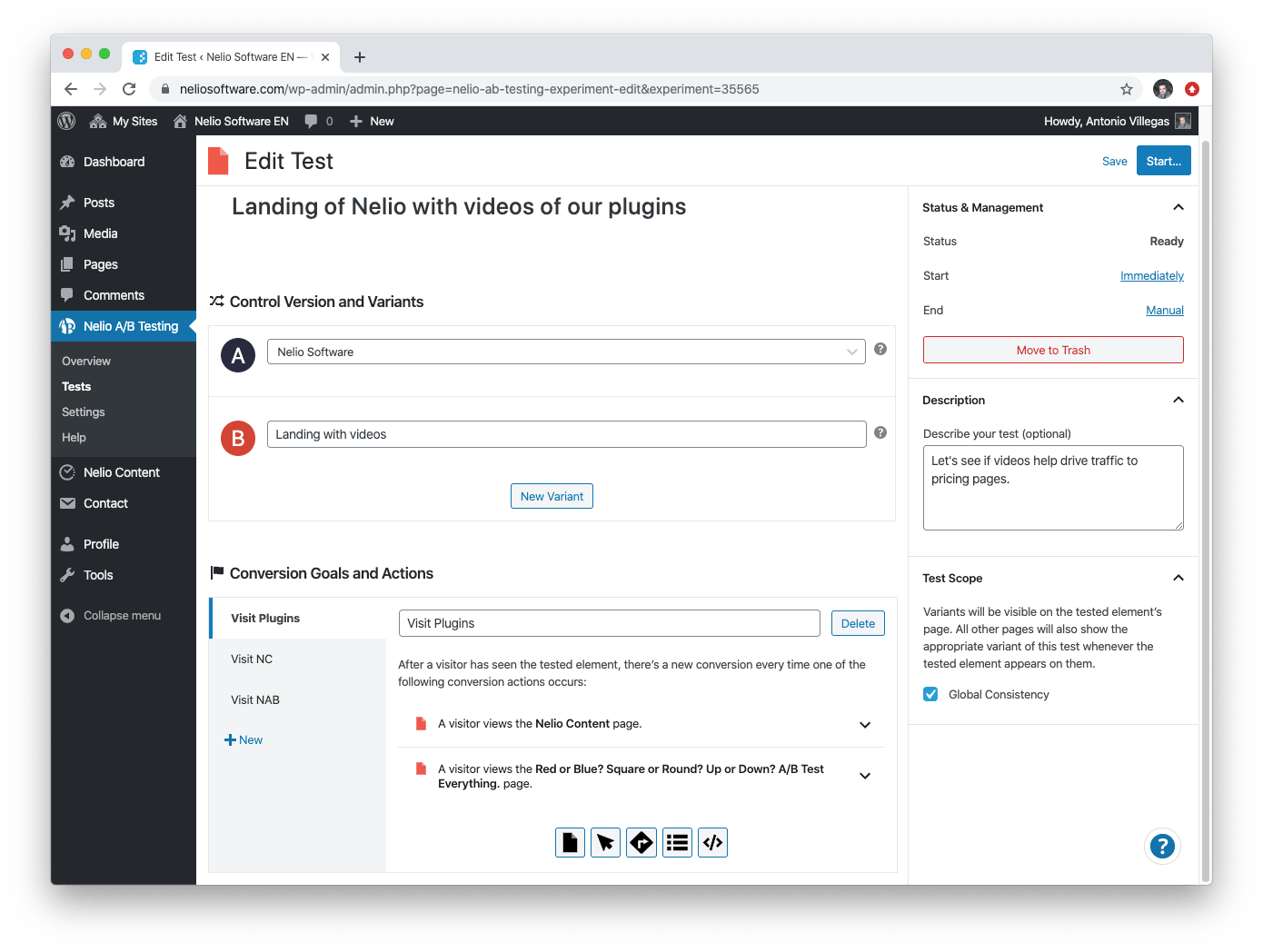1263x952 pixels.
Task: Add a New conversion goal
Action: (244, 739)
